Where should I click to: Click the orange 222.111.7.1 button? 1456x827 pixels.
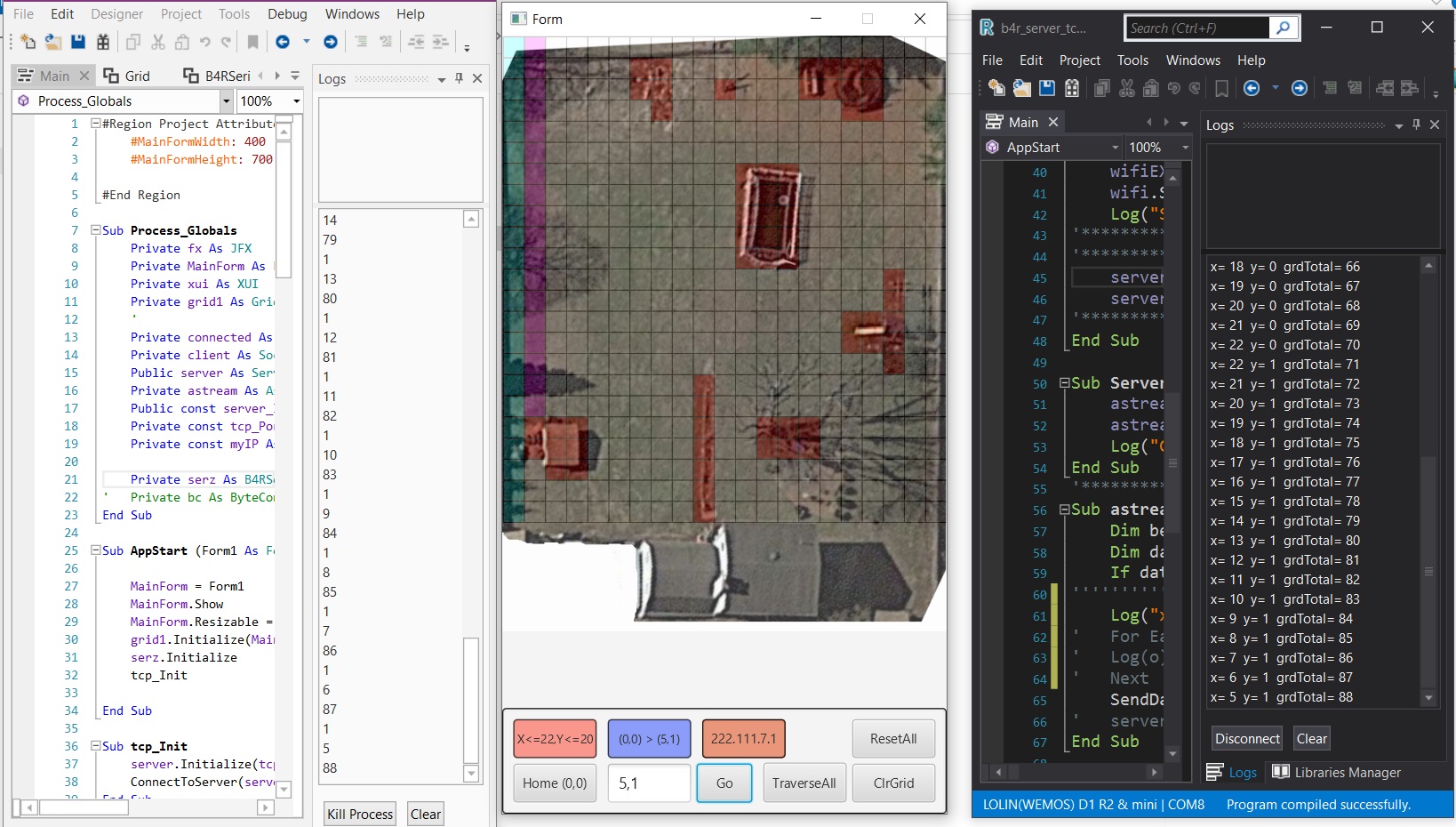click(x=743, y=739)
